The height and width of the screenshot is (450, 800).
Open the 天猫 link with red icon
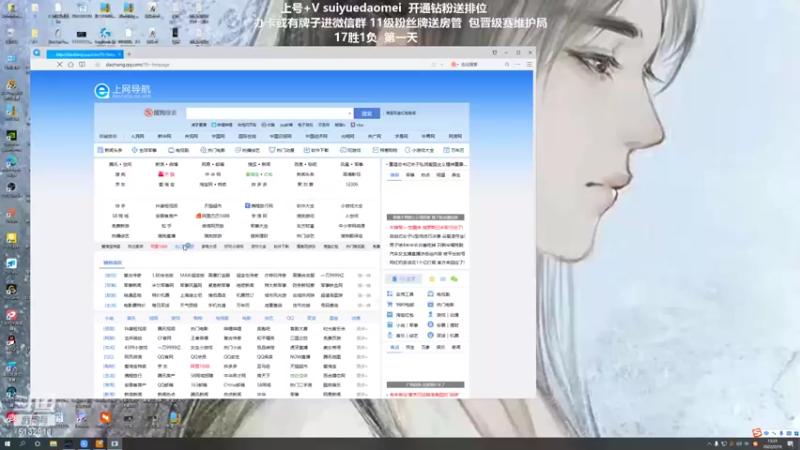[x=166, y=174]
